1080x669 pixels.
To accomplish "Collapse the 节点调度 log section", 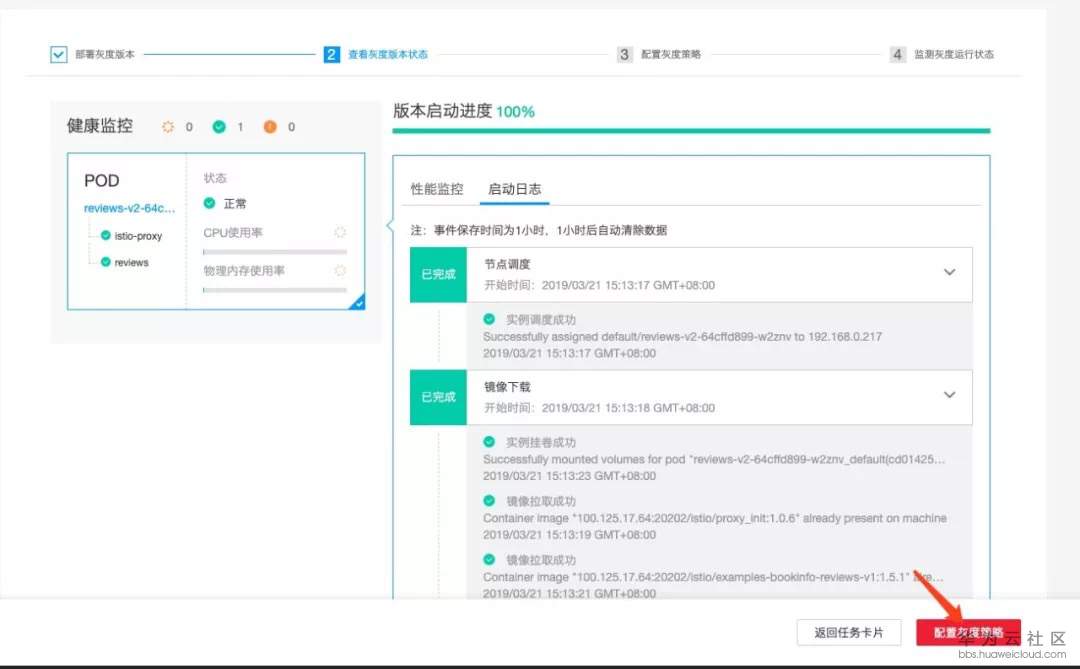I will pyautogui.click(x=949, y=272).
